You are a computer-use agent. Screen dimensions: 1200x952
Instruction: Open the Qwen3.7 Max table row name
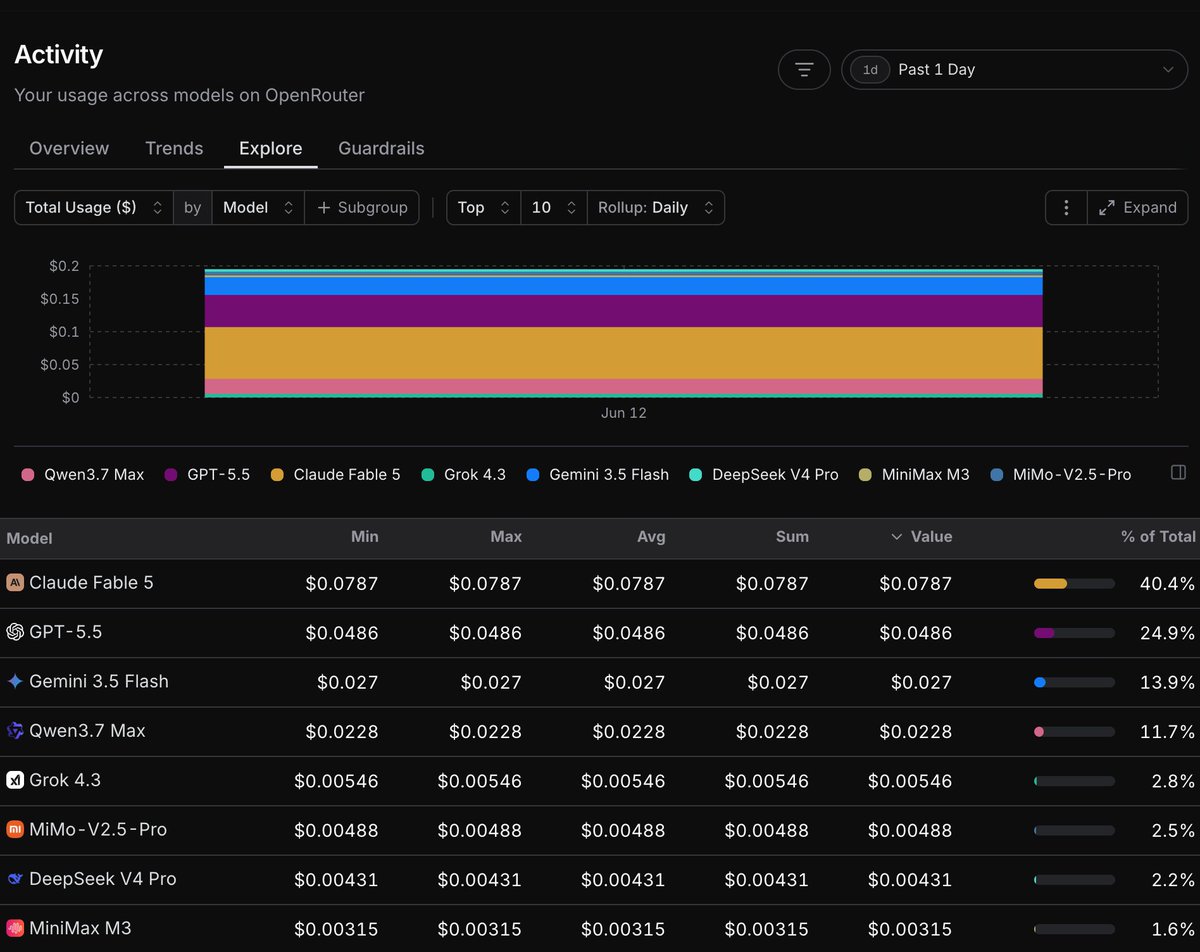88,731
